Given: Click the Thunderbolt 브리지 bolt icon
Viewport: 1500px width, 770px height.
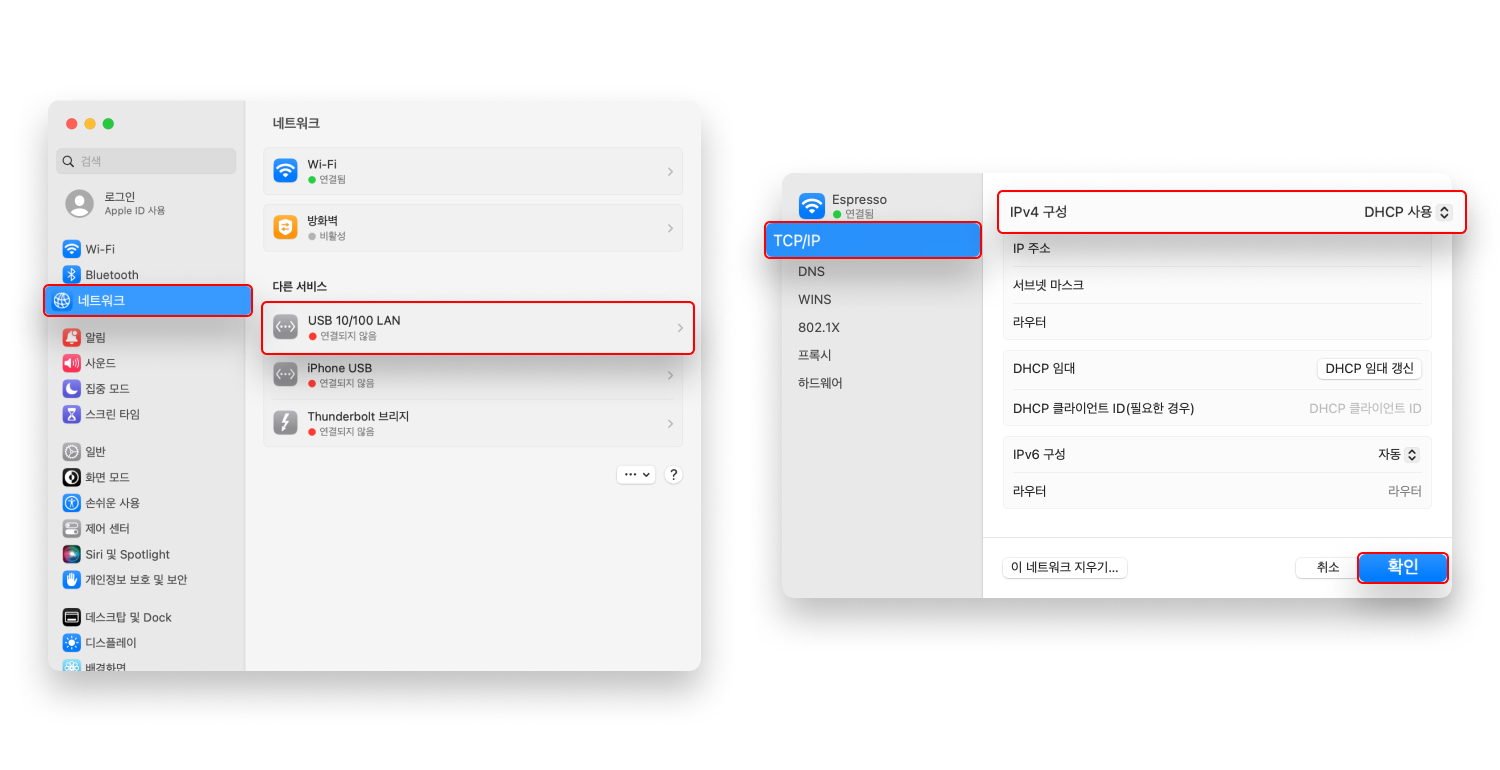Looking at the screenshot, I should pyautogui.click(x=286, y=423).
